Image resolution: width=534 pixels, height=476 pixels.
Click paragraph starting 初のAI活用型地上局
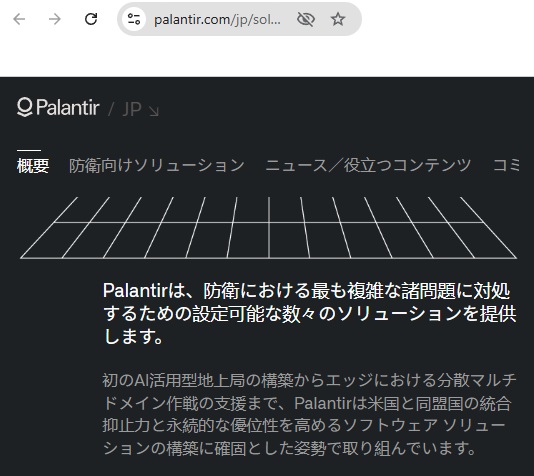point(310,414)
